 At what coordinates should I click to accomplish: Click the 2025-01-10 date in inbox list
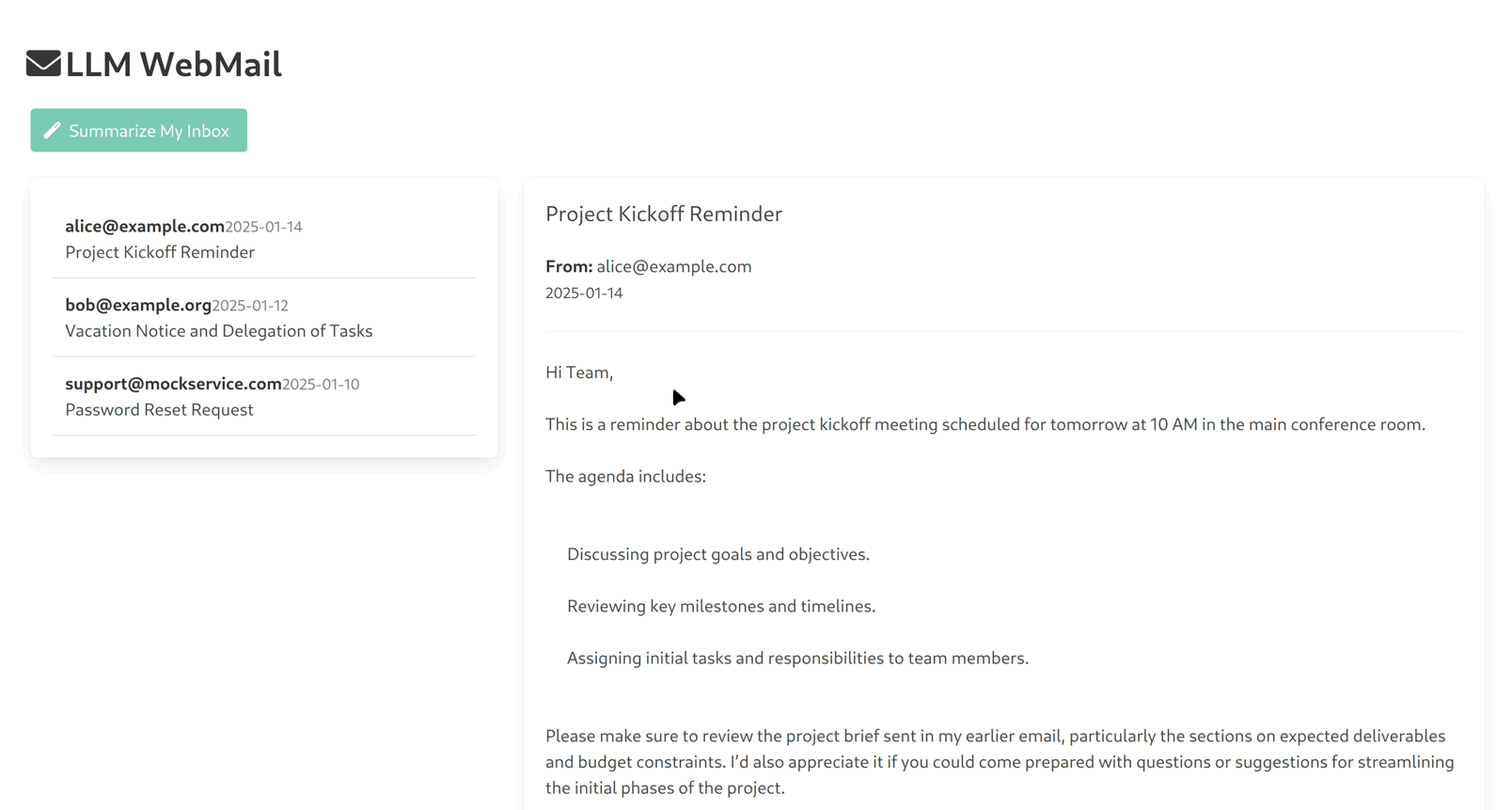coord(322,385)
